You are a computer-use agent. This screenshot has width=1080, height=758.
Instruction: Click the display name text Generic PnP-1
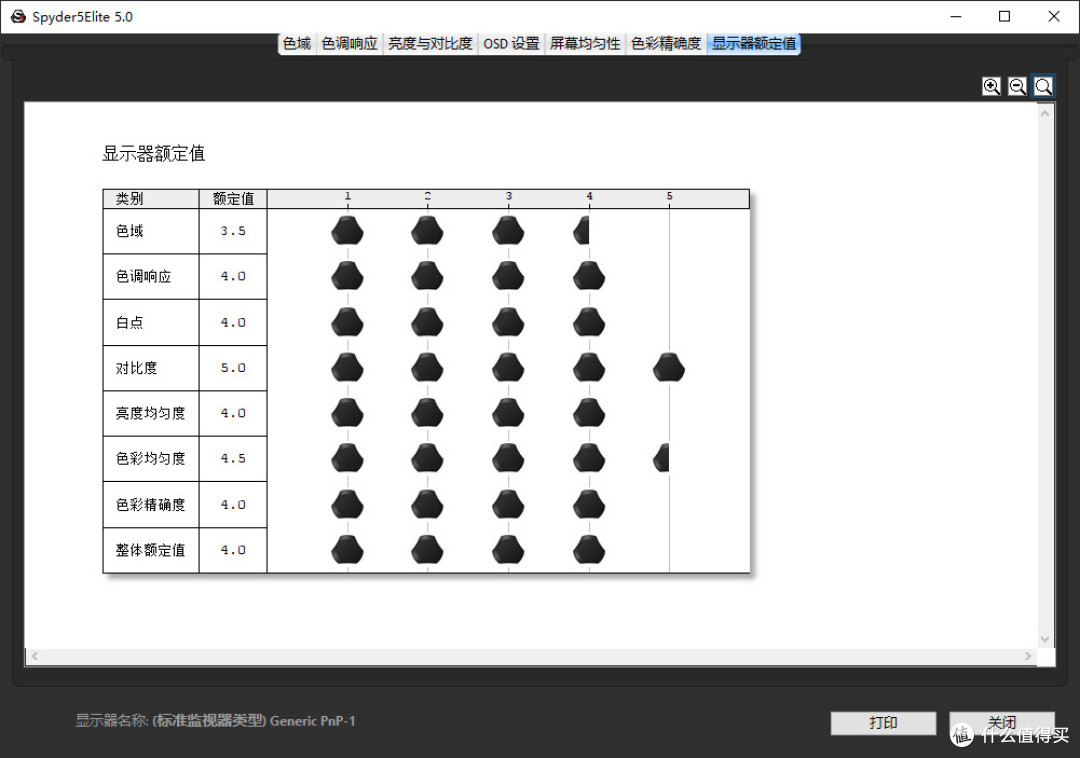click(312, 721)
